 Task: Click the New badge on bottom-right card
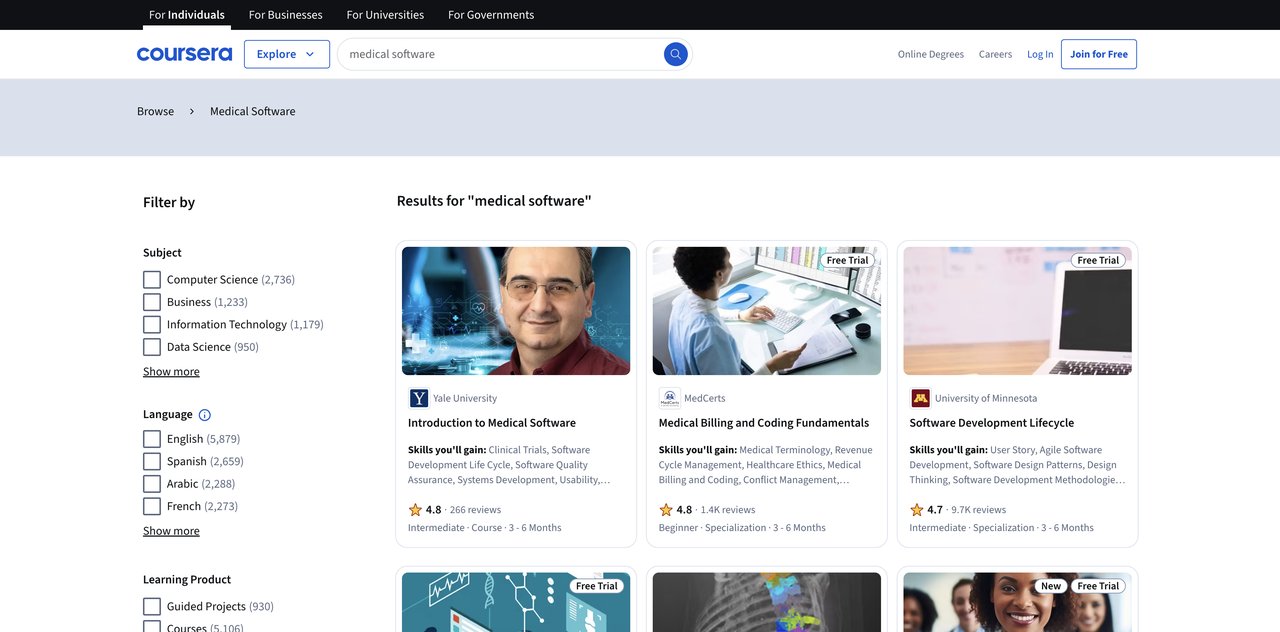pyautogui.click(x=1051, y=586)
